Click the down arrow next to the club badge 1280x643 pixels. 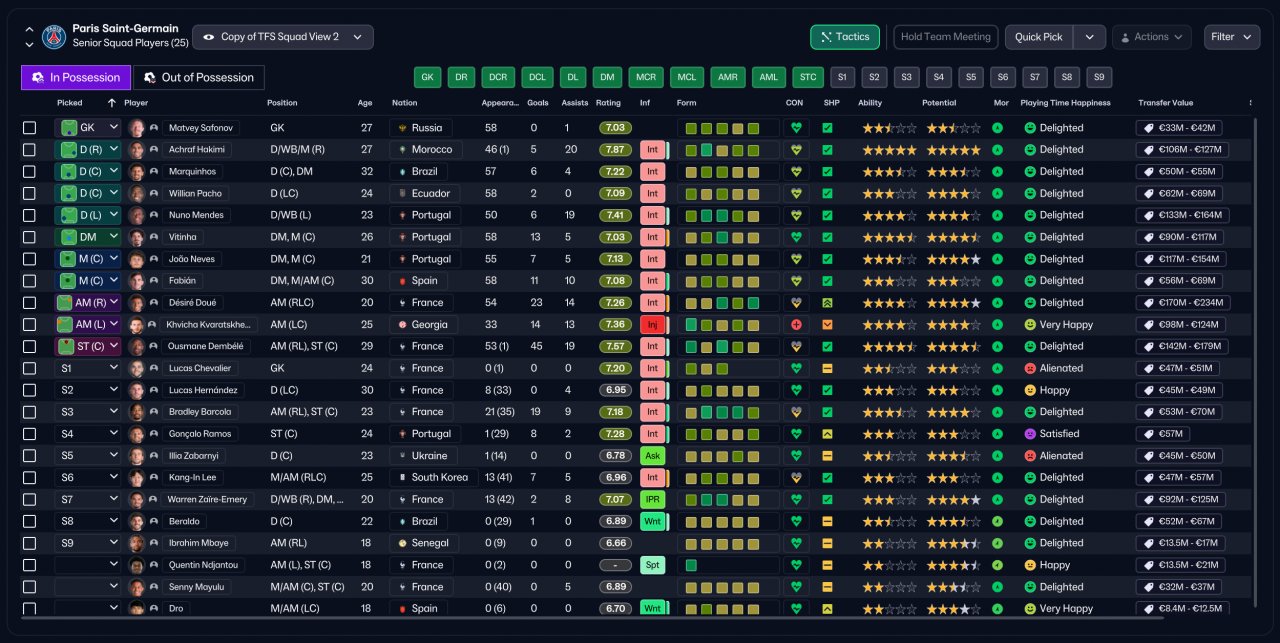coord(28,45)
